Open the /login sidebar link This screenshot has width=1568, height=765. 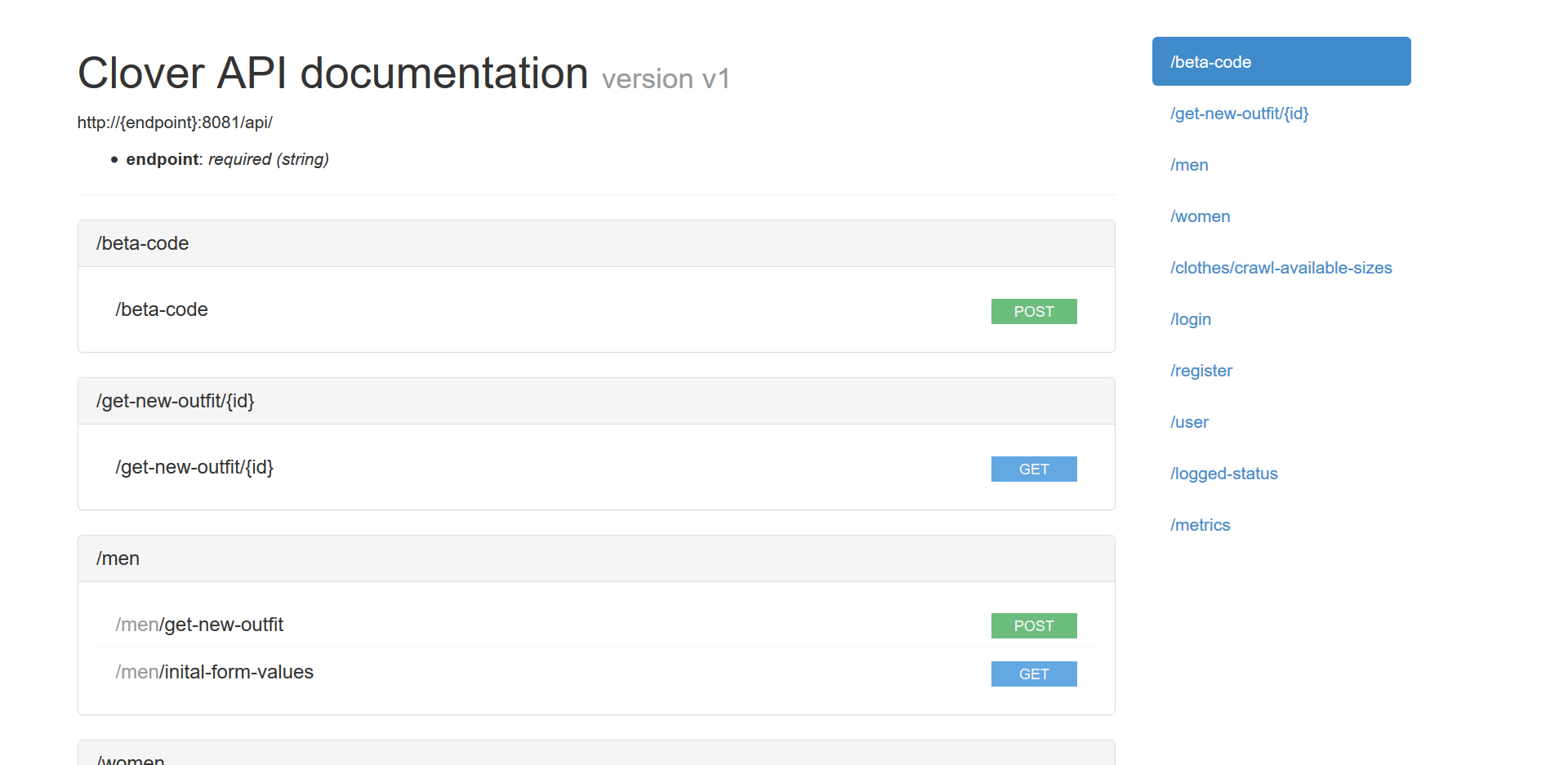(x=1191, y=319)
